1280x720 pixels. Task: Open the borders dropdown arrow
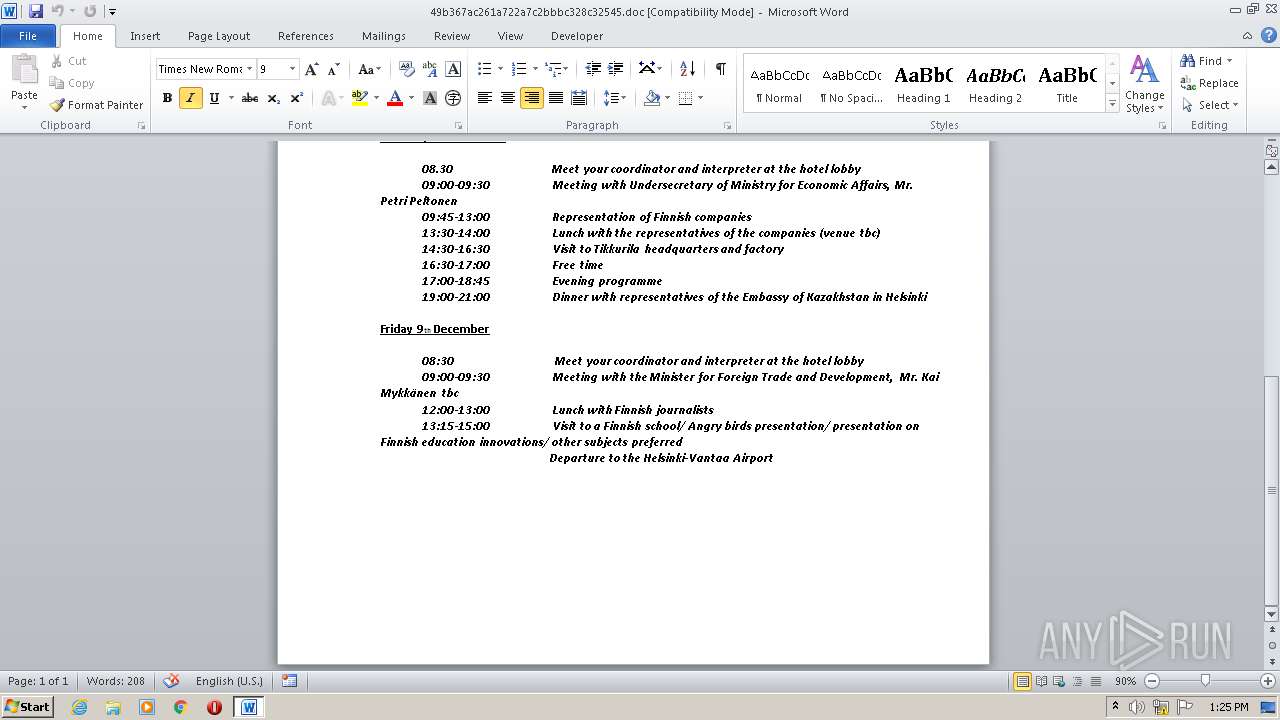(700, 98)
